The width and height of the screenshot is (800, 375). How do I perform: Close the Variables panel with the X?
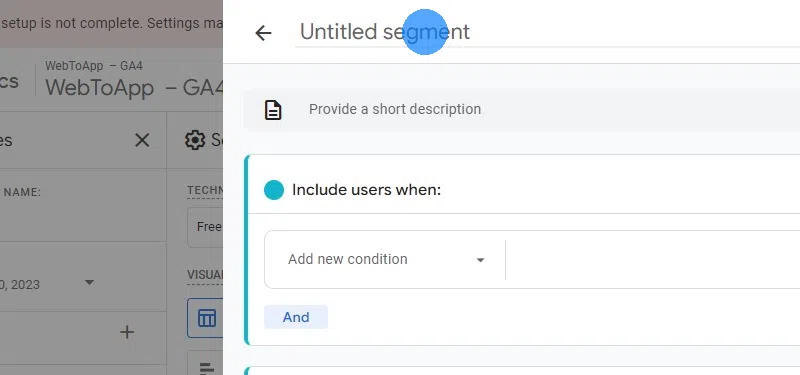point(142,140)
